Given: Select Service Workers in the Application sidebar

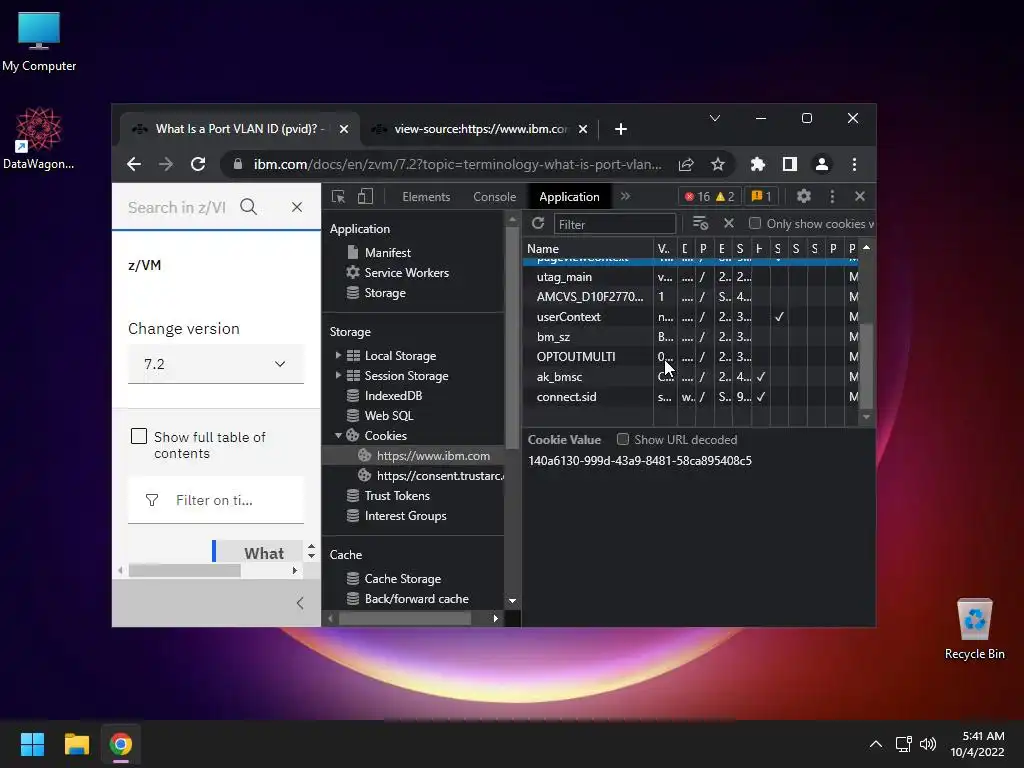Looking at the screenshot, I should tap(406, 272).
